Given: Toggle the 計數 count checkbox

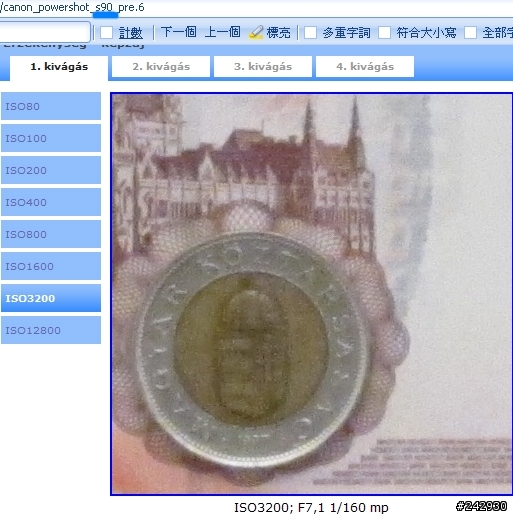Looking at the screenshot, I should [106, 33].
